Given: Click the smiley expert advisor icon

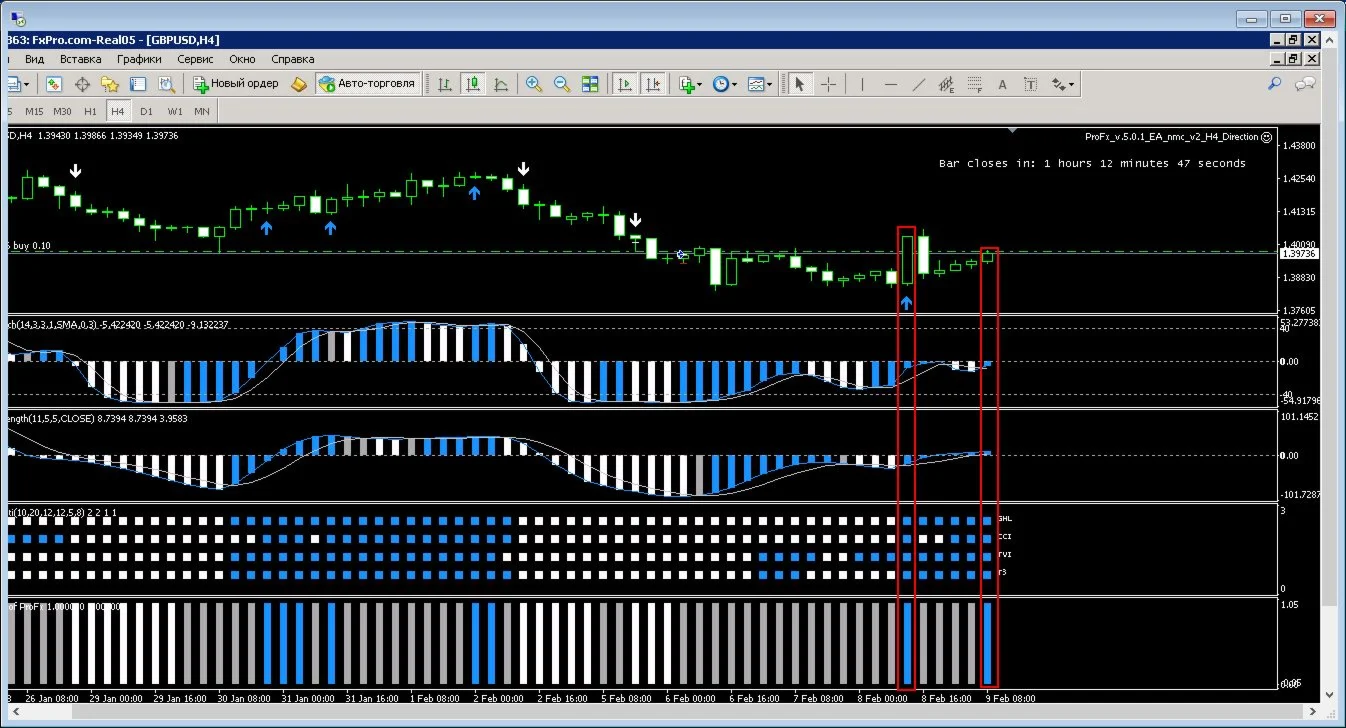Looking at the screenshot, I should pyautogui.click(x=1267, y=137).
